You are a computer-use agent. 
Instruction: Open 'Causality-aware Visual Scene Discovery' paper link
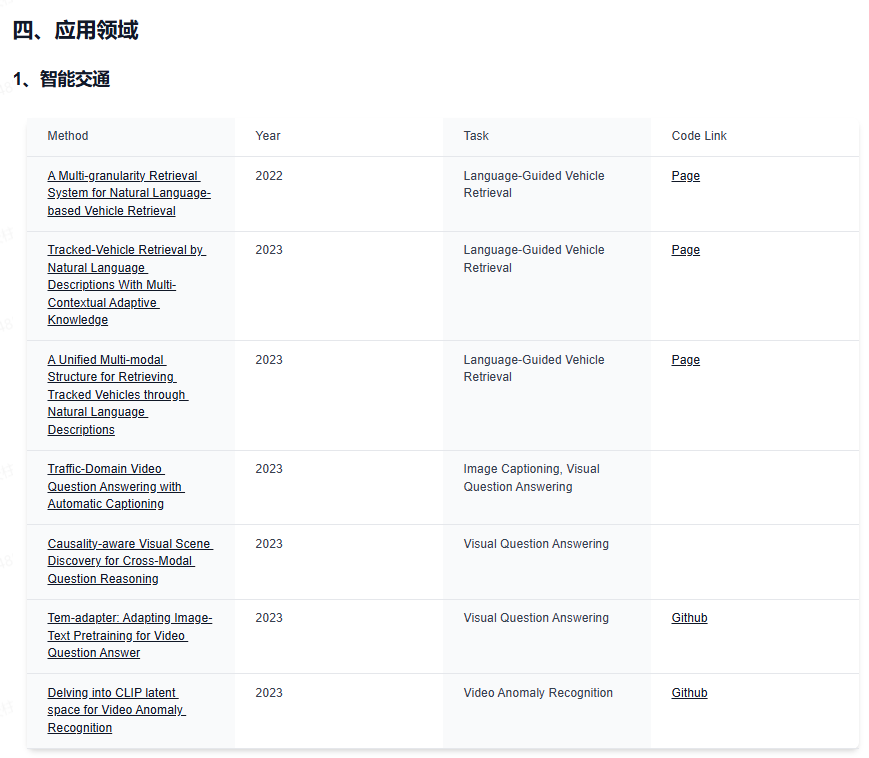point(130,561)
